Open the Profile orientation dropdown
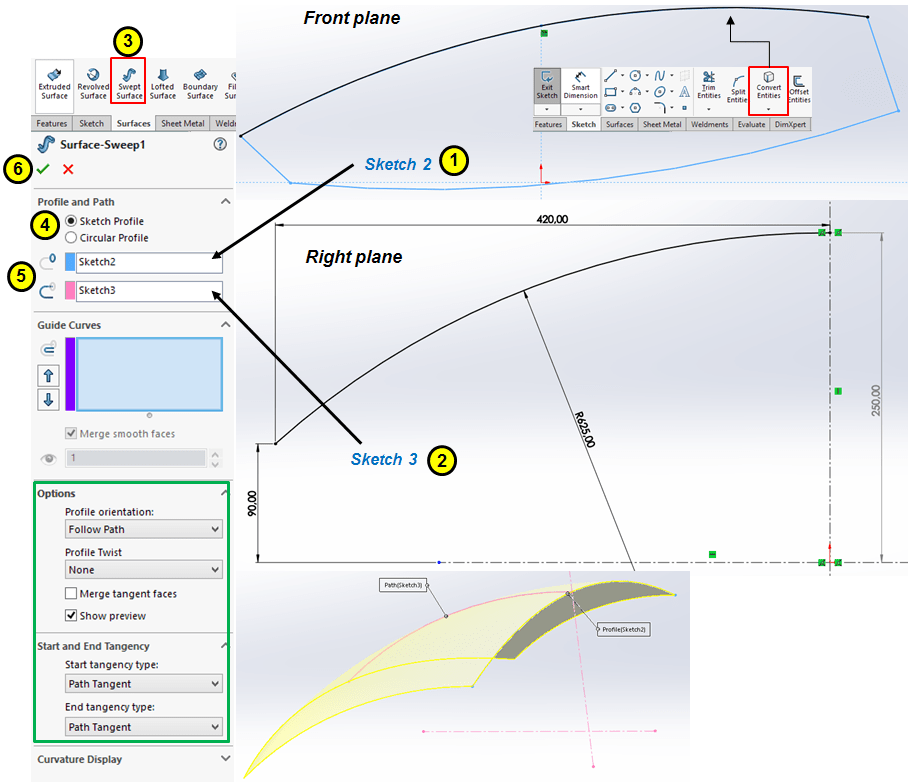 click(144, 529)
